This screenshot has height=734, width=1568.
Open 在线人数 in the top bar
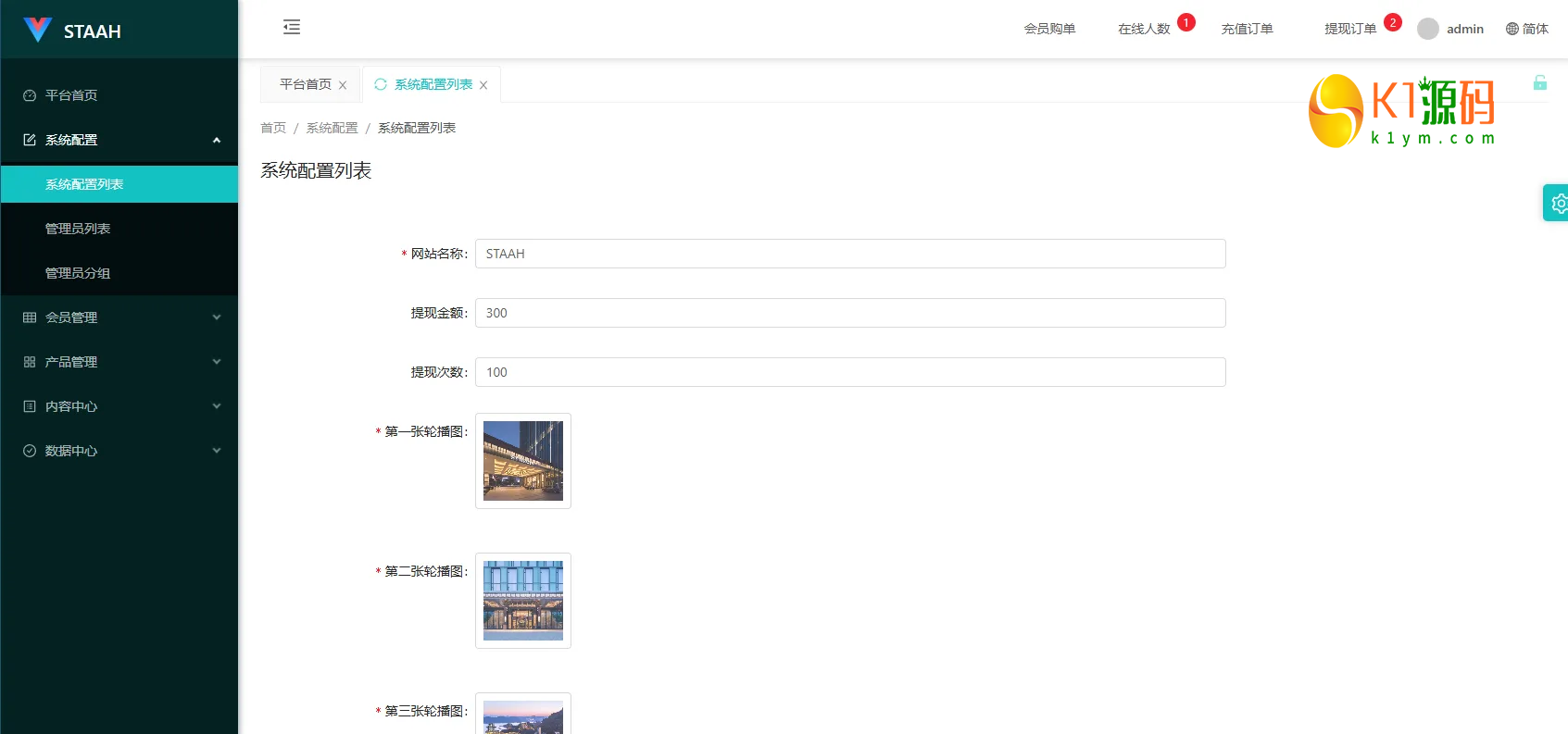(x=1144, y=29)
